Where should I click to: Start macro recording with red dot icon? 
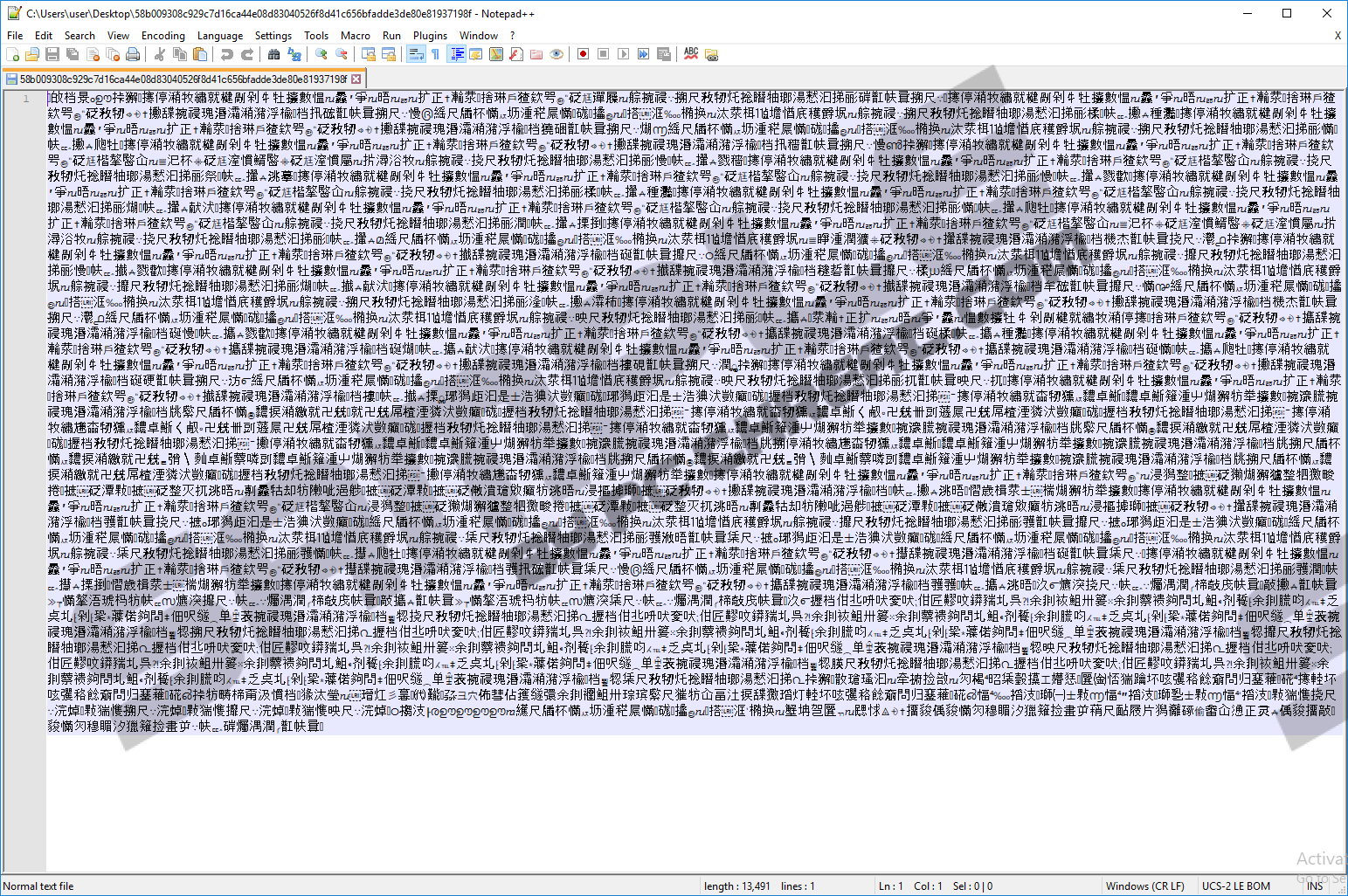[x=583, y=54]
